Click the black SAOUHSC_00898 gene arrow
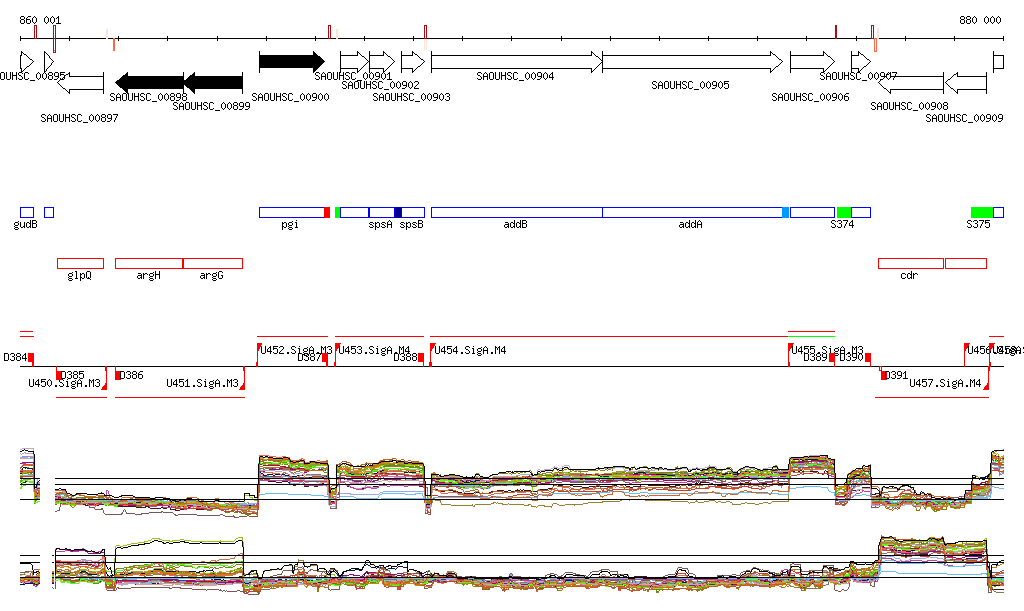Viewport: 1024px width, 611px height. point(149,82)
